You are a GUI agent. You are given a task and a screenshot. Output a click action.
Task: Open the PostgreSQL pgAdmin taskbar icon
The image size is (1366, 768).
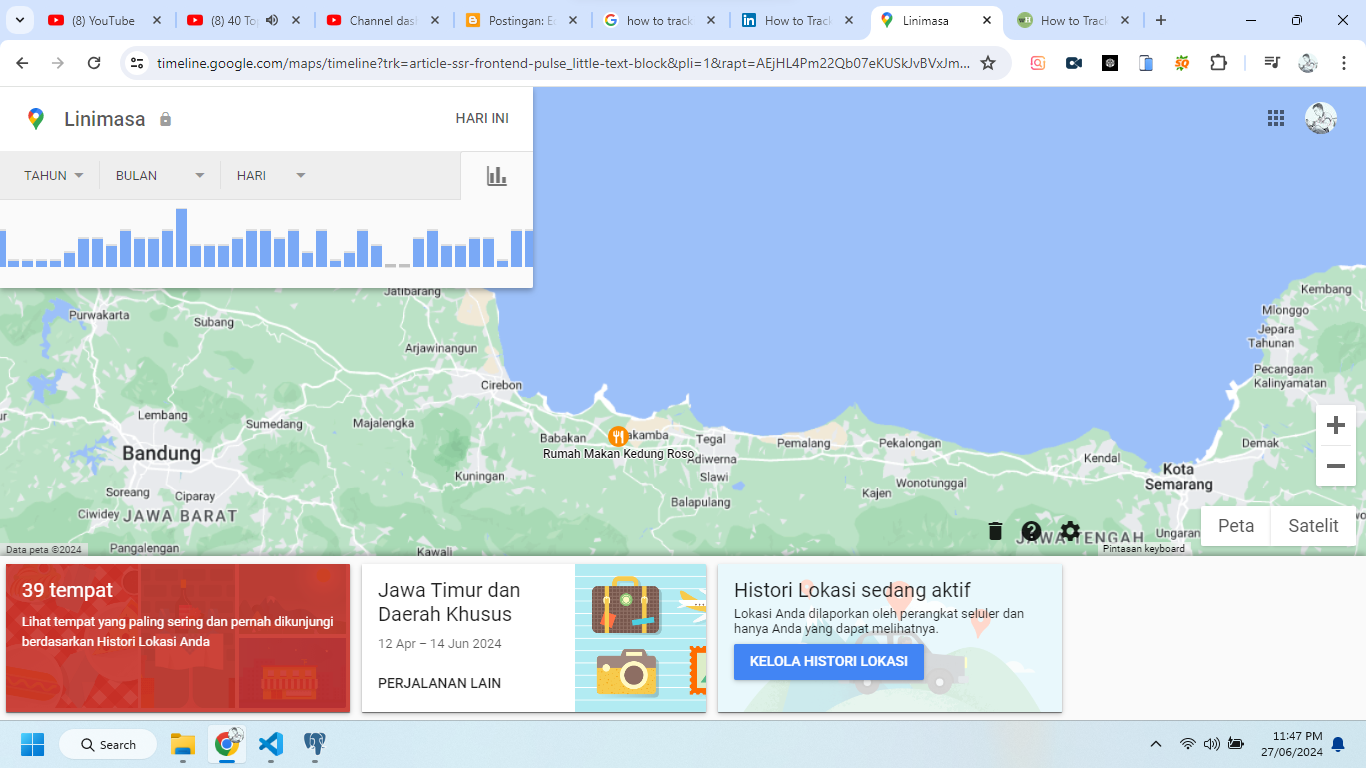tap(315, 745)
